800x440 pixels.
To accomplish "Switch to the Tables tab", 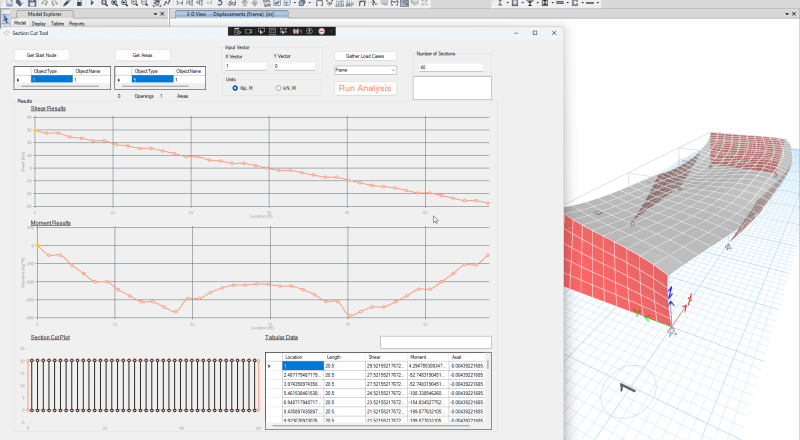I will pyautogui.click(x=58, y=23).
